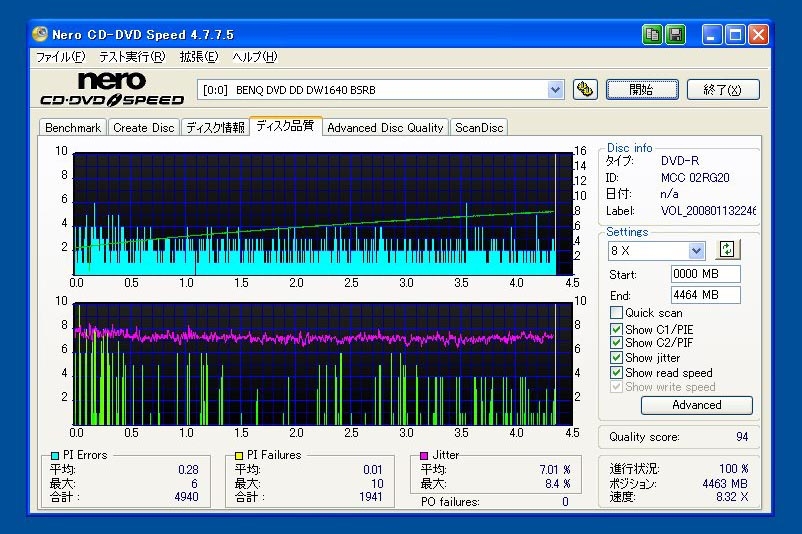Open the ファイル(F) menu

tap(60, 57)
